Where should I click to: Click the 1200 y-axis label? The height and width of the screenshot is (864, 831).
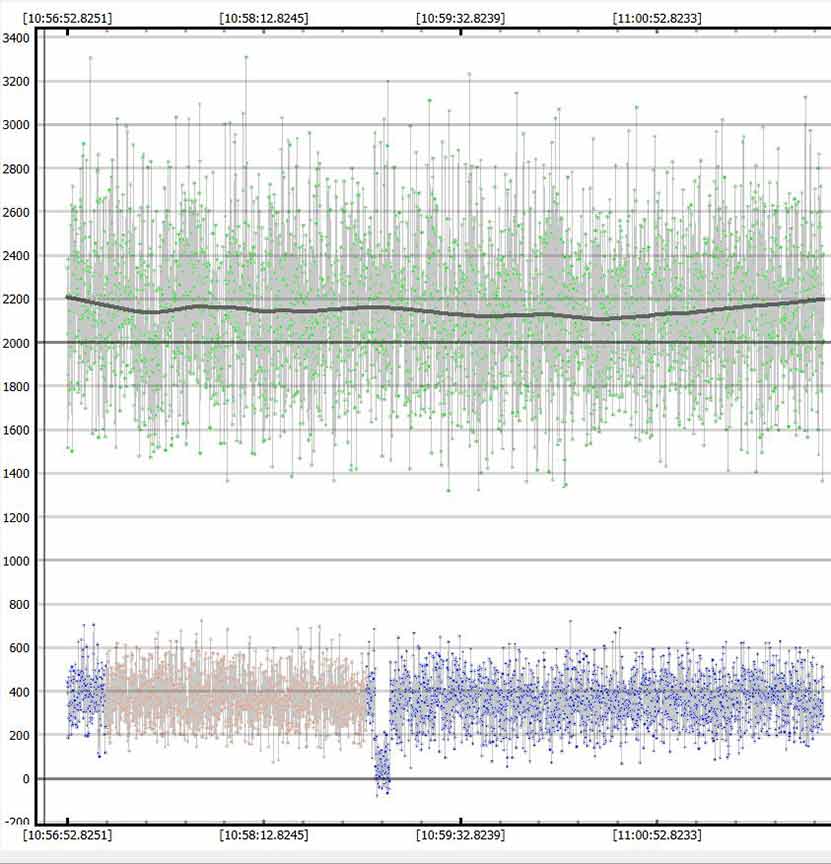pyautogui.click(x=16, y=517)
